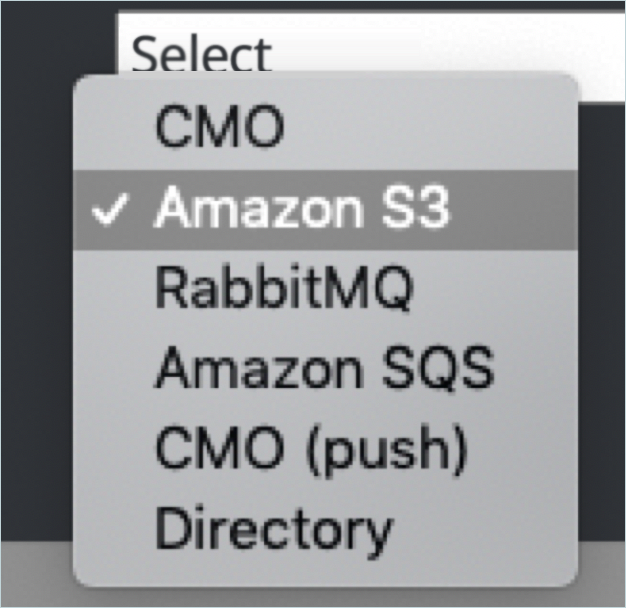Click the first entry, CMO
This screenshot has height=608, width=626.
pos(219,126)
